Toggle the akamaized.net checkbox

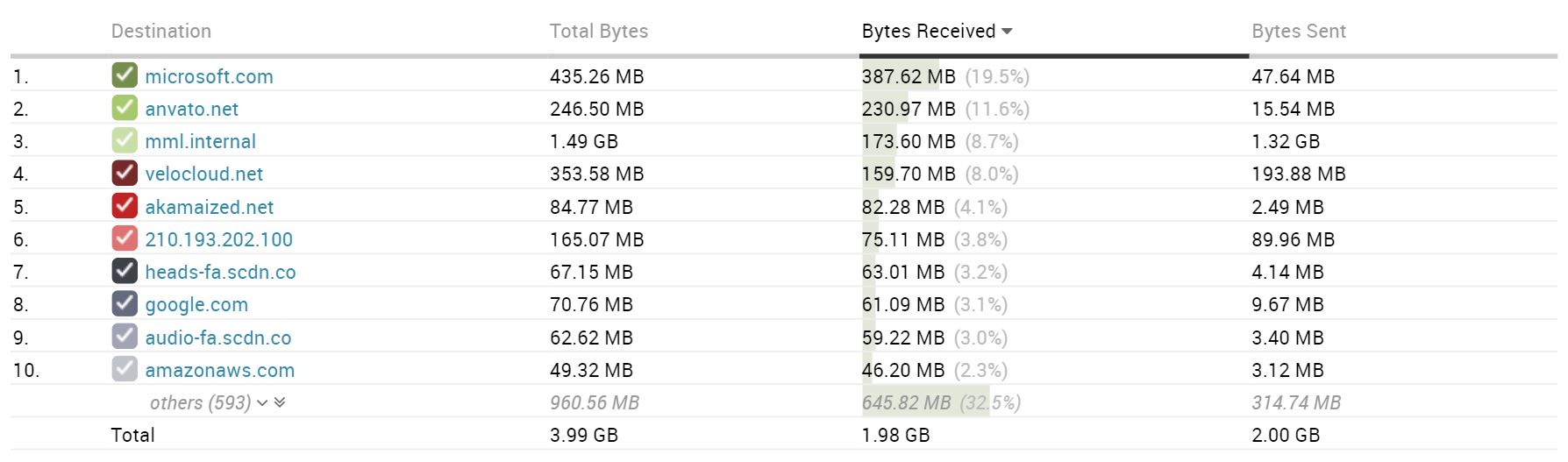(125, 206)
